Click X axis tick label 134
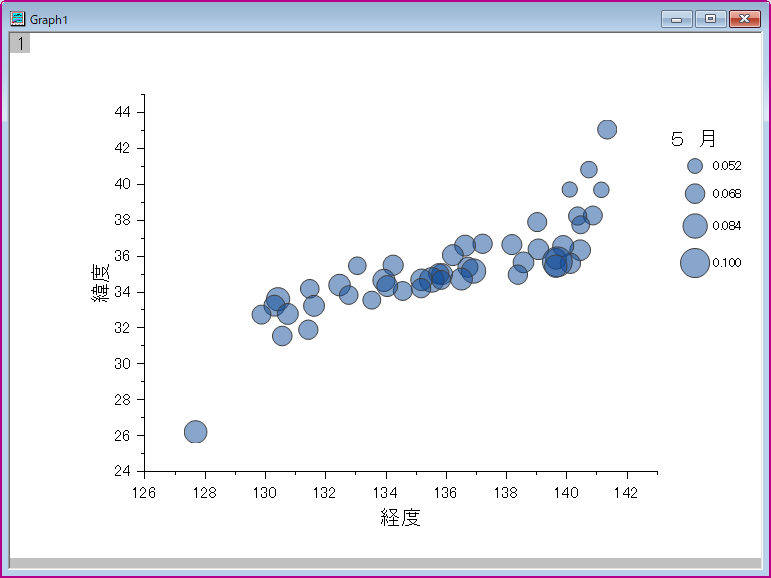The image size is (771, 578). coord(386,492)
